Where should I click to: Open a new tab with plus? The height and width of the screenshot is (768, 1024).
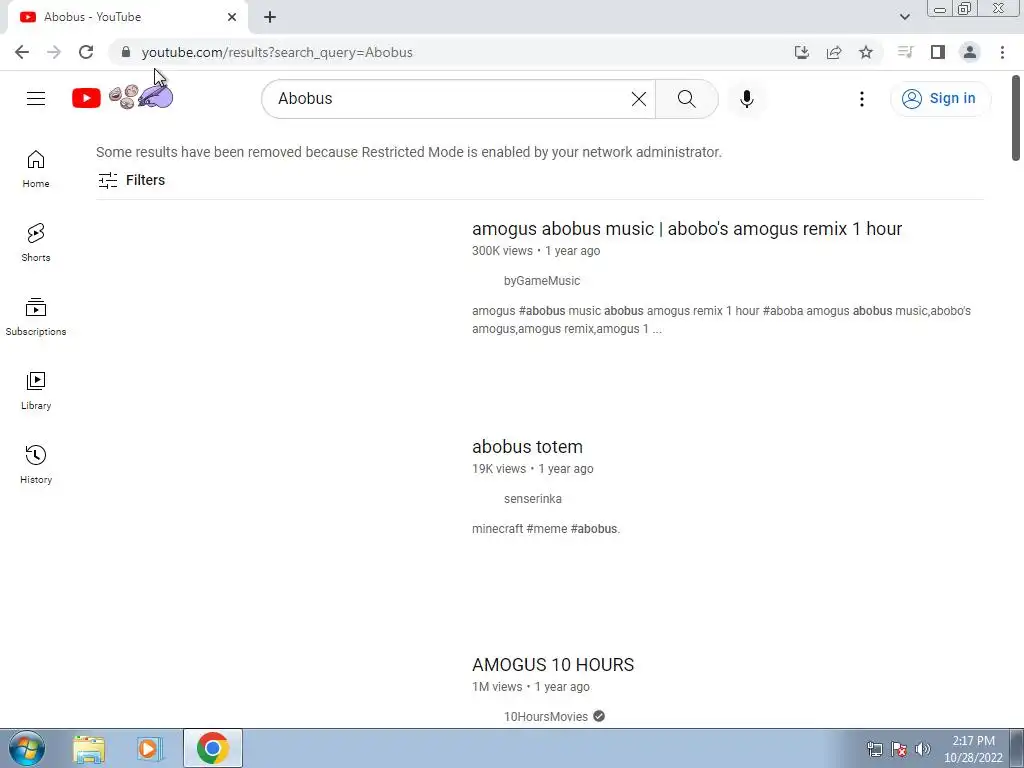[270, 17]
